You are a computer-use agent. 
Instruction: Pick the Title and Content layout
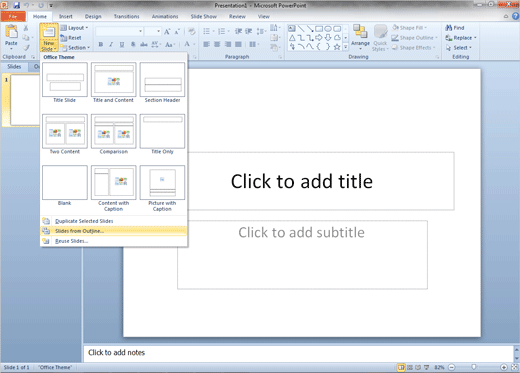point(114,83)
